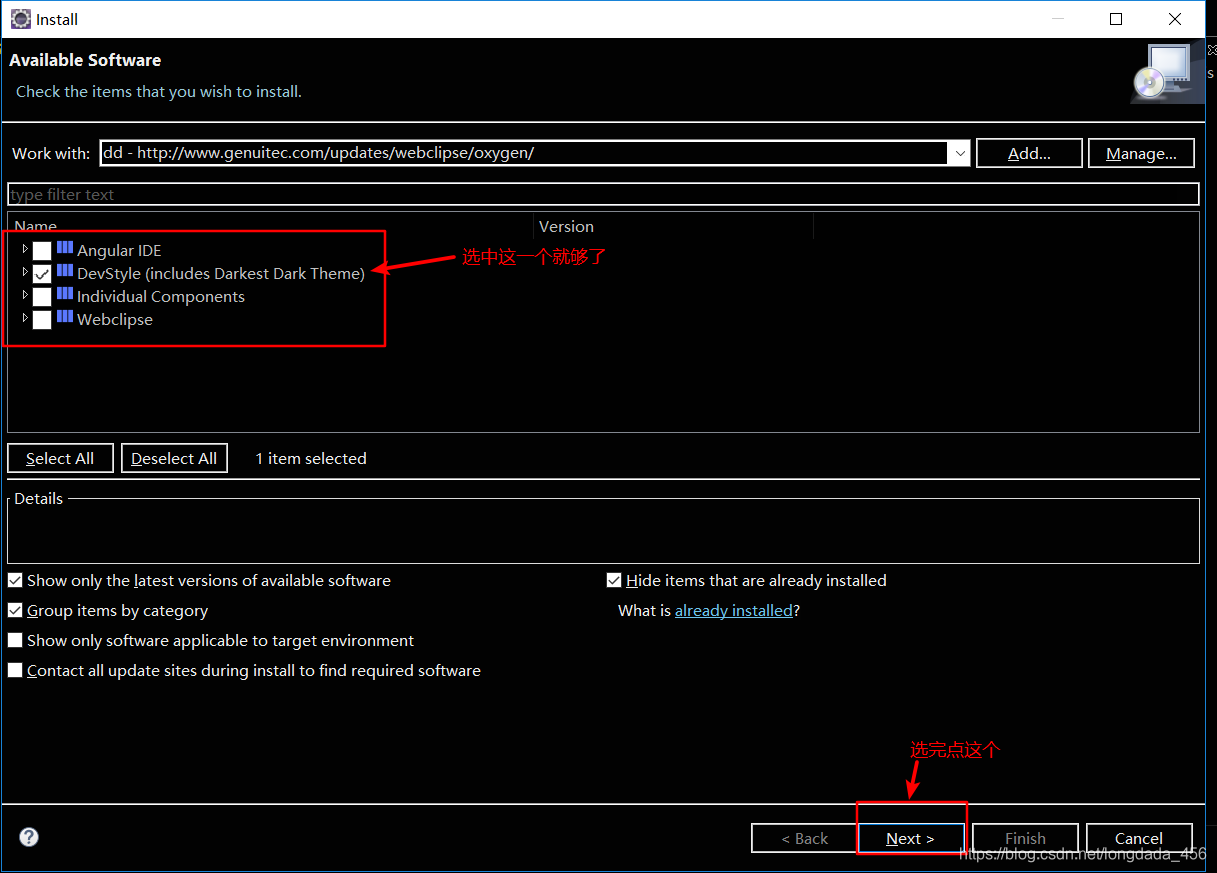This screenshot has height=873, width=1217.
Task: Check the Angular IDE checkbox
Action: click(x=42, y=251)
